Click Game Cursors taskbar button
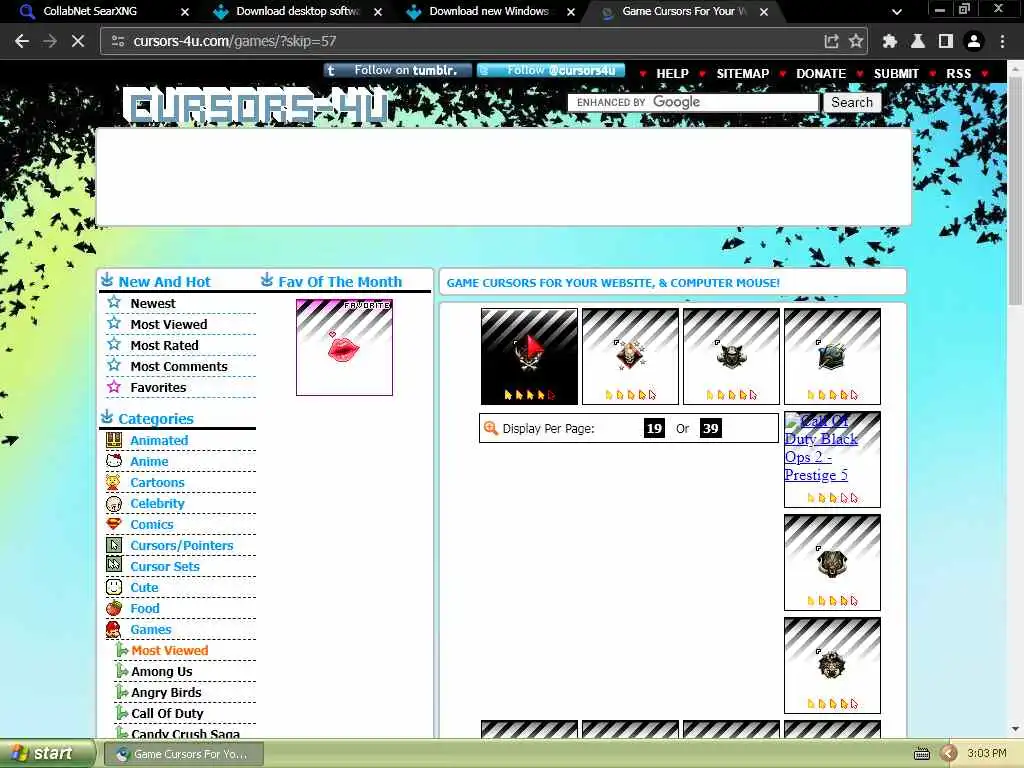The width and height of the screenshot is (1024, 768). [184, 754]
